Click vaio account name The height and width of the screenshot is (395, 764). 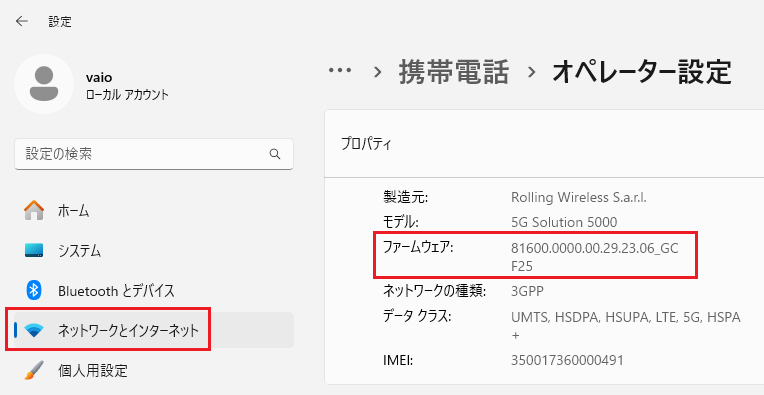99,78
